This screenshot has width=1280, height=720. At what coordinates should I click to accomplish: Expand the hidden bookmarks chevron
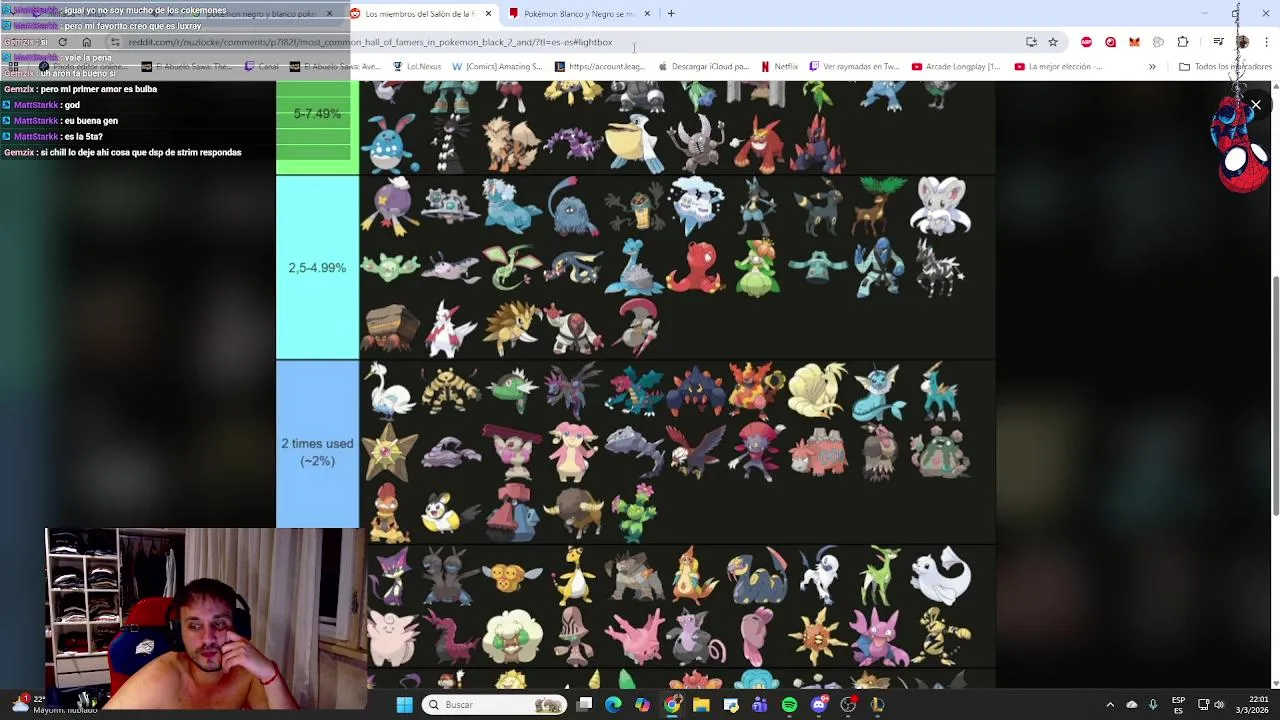pyautogui.click(x=1152, y=67)
